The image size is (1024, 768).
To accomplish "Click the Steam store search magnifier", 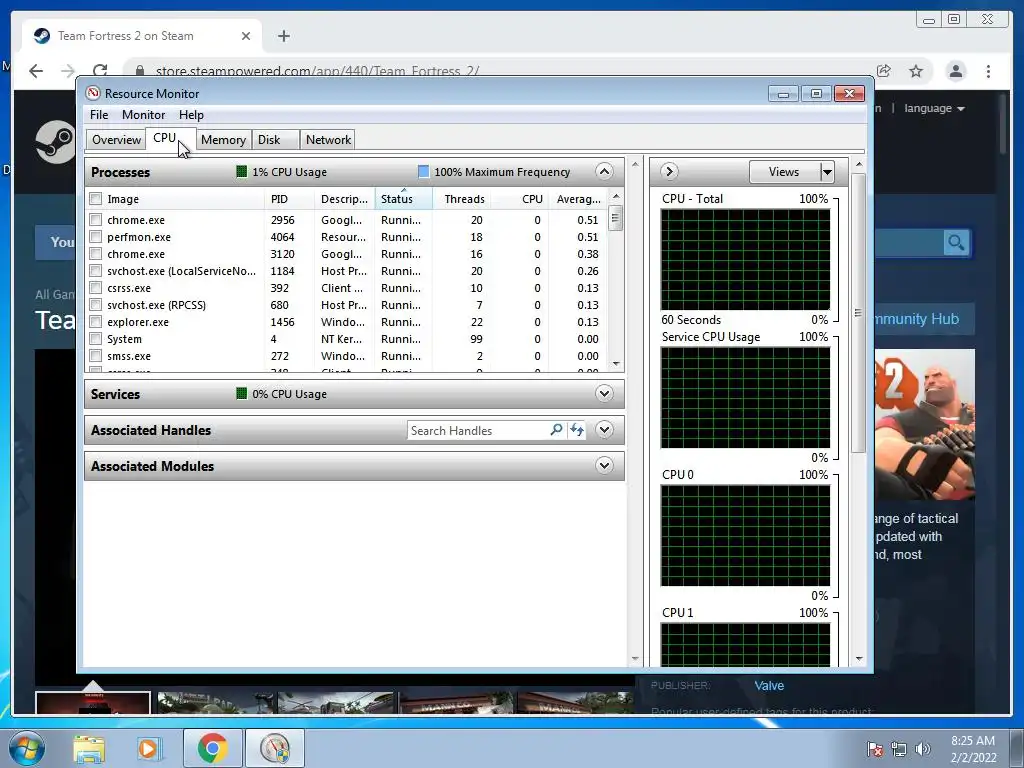I will click(x=956, y=243).
